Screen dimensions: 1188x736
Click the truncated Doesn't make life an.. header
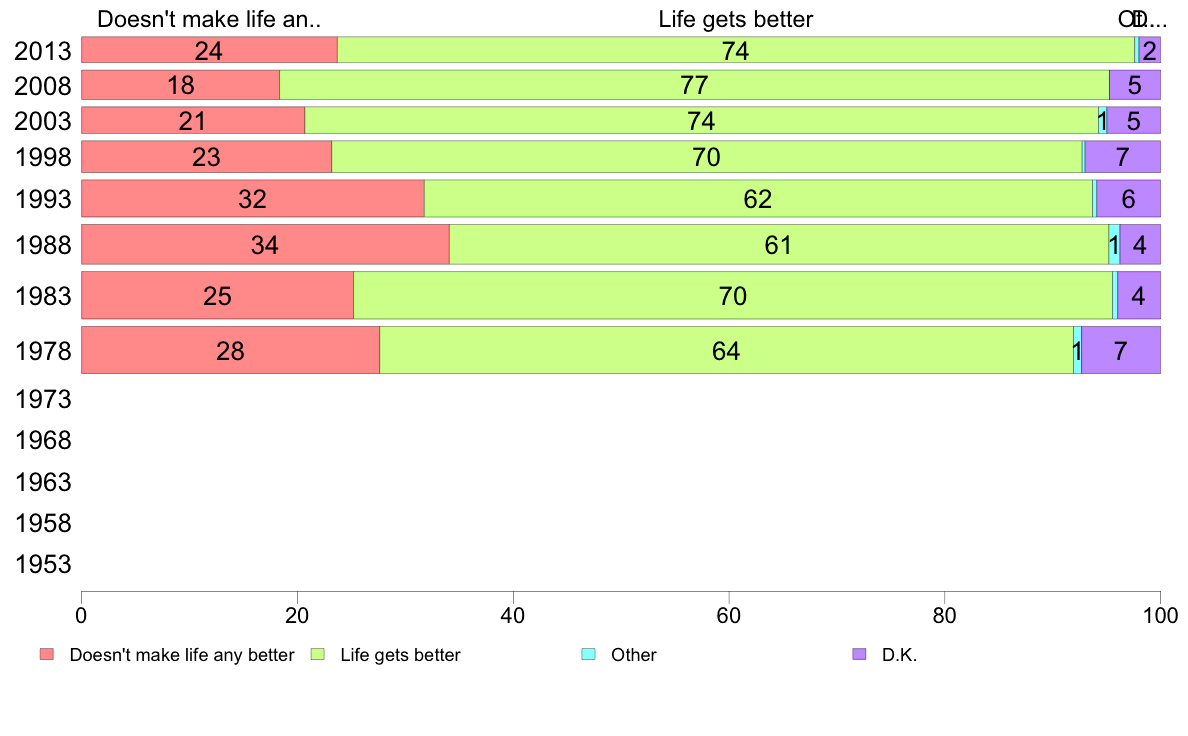pyautogui.click(x=209, y=19)
